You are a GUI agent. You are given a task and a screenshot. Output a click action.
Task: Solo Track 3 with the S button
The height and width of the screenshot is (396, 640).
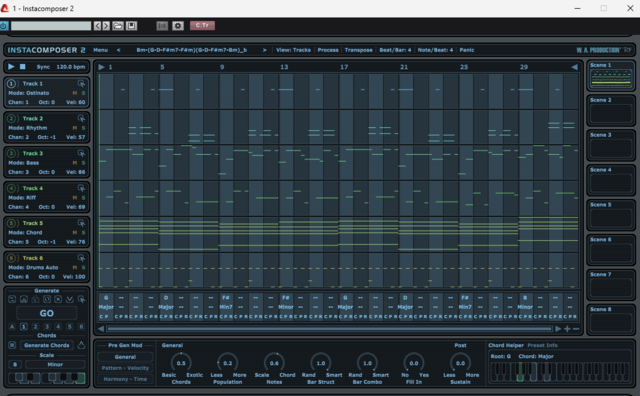tap(83, 163)
